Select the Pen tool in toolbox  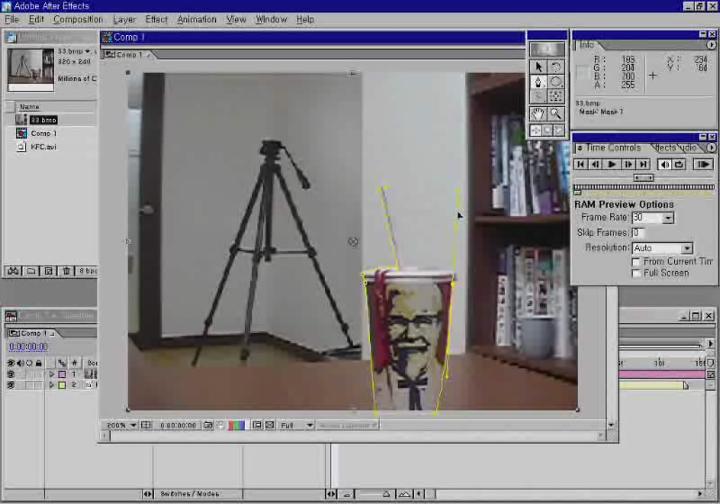pyautogui.click(x=539, y=82)
